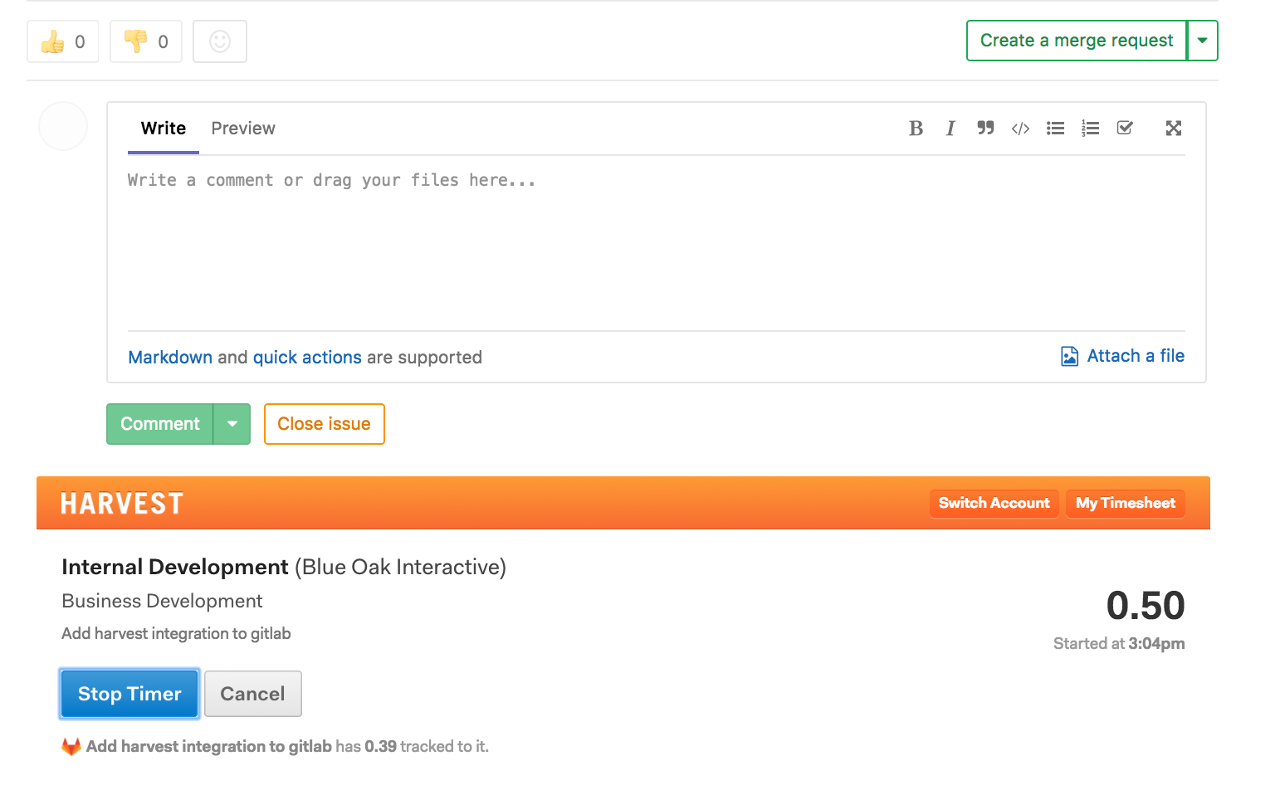Give the issue a thumbs down

[145, 41]
